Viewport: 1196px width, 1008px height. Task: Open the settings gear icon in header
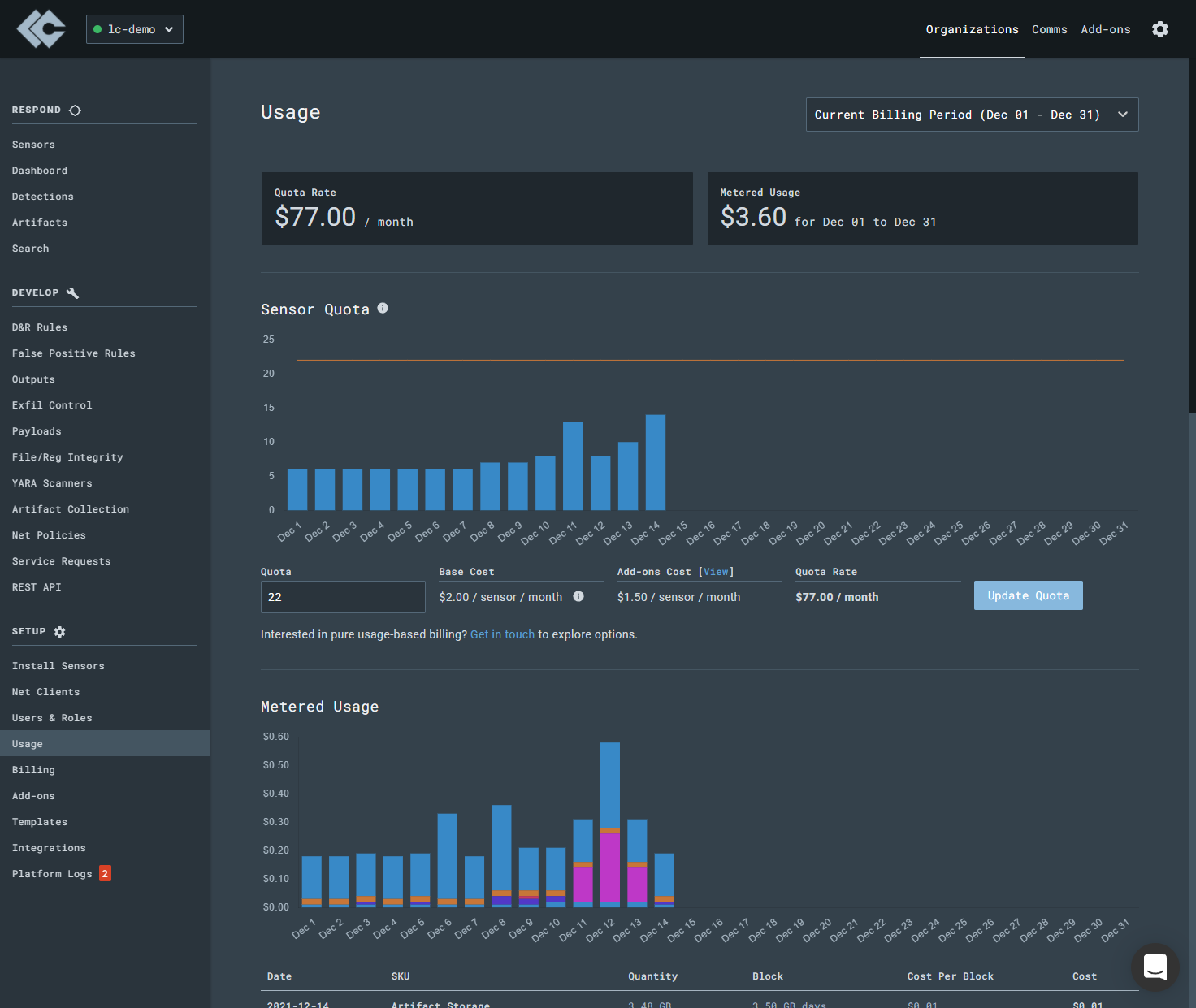click(1160, 29)
